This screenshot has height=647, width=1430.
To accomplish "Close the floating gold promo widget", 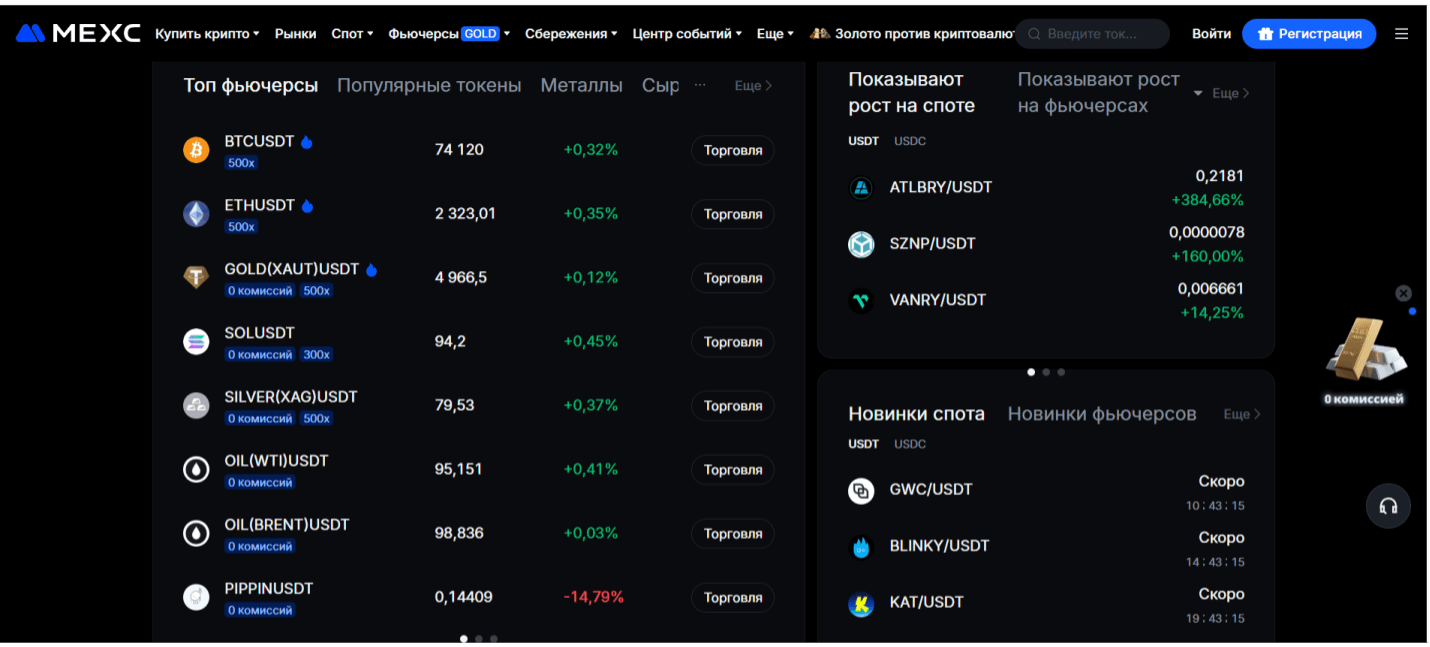I will tap(1403, 293).
